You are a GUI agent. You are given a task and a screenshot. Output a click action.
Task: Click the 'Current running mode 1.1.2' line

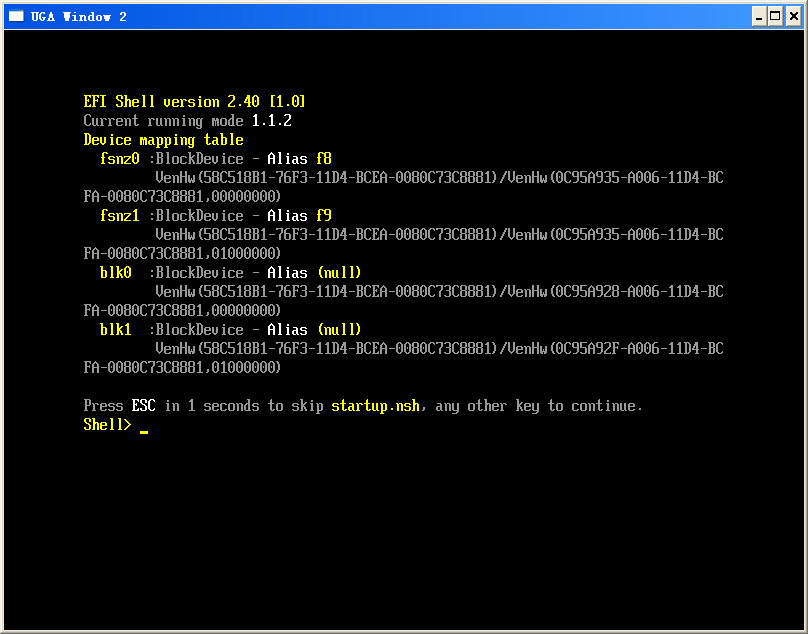point(188,121)
